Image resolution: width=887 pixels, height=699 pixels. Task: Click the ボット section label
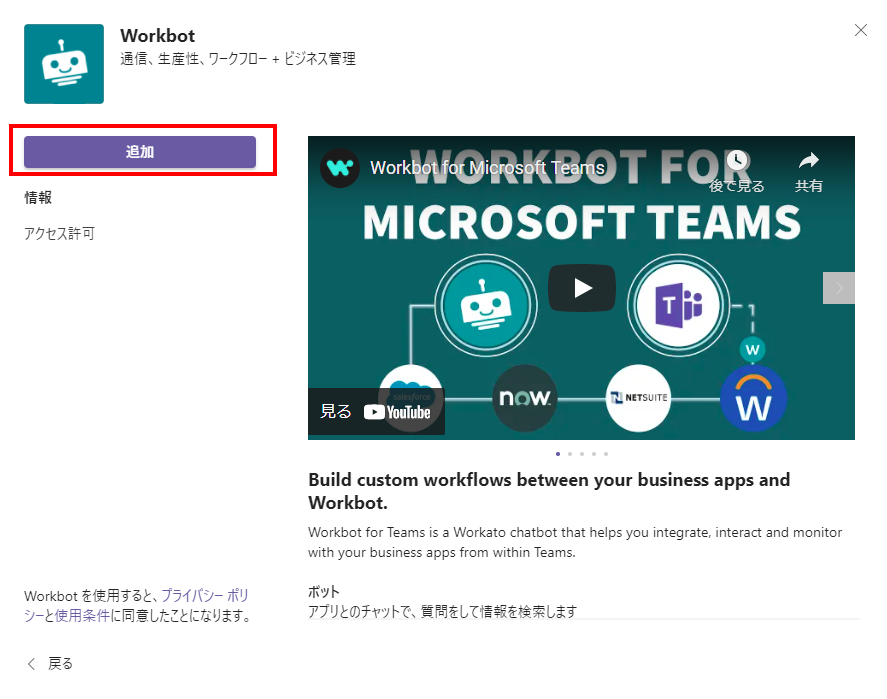pyautogui.click(x=324, y=592)
